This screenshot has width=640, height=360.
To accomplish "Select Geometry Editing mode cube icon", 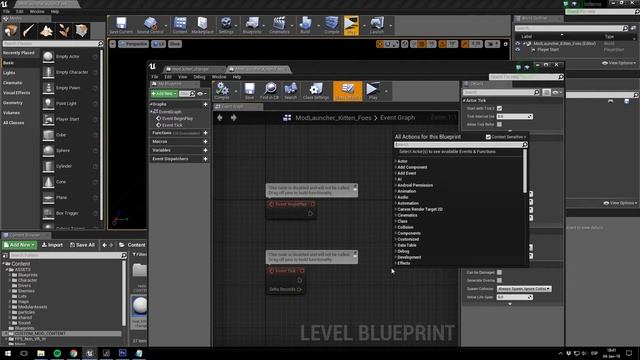I will point(82,30).
